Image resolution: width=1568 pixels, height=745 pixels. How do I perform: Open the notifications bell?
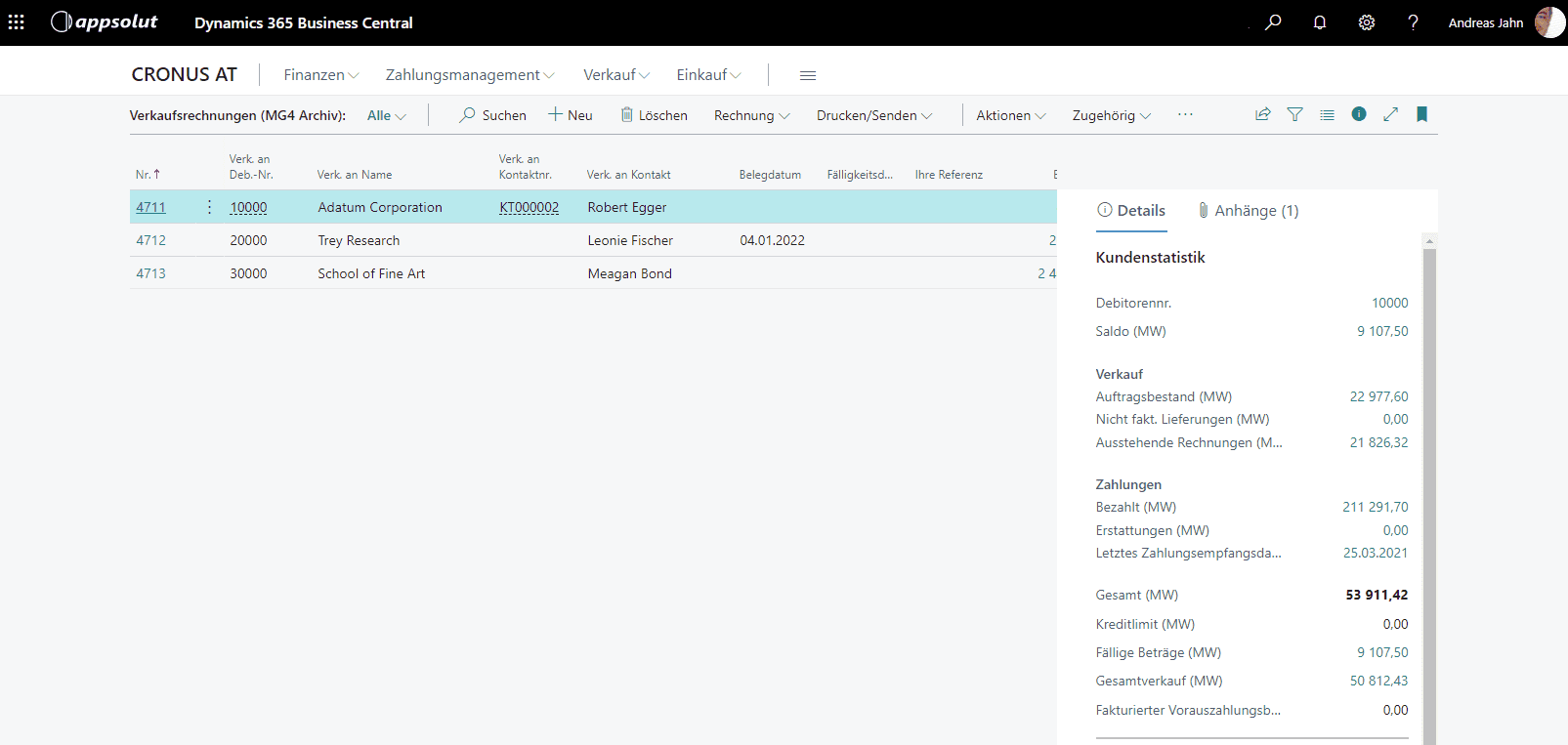pyautogui.click(x=1320, y=22)
